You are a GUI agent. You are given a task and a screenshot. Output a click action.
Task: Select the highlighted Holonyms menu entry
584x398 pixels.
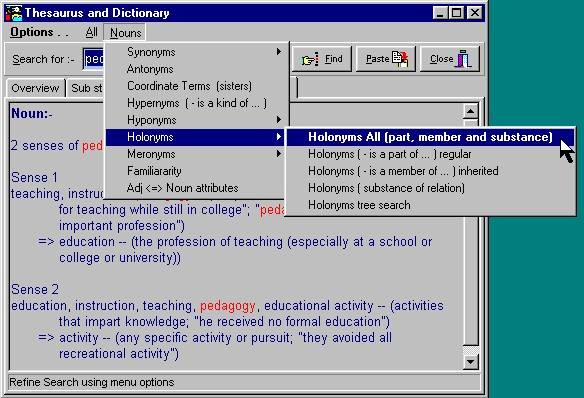tap(197, 137)
